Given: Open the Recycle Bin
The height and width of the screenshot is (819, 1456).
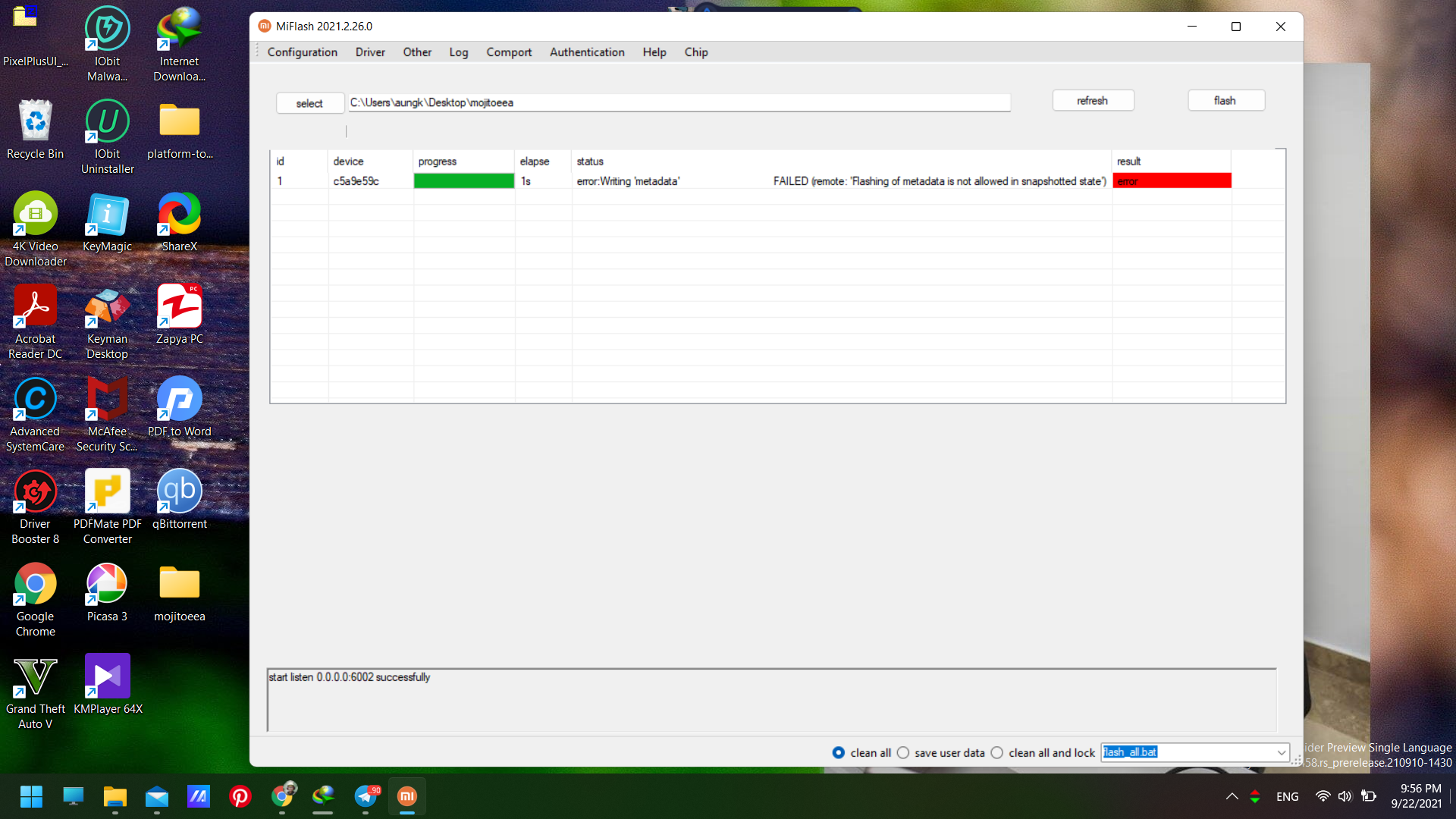Looking at the screenshot, I should click(x=35, y=129).
